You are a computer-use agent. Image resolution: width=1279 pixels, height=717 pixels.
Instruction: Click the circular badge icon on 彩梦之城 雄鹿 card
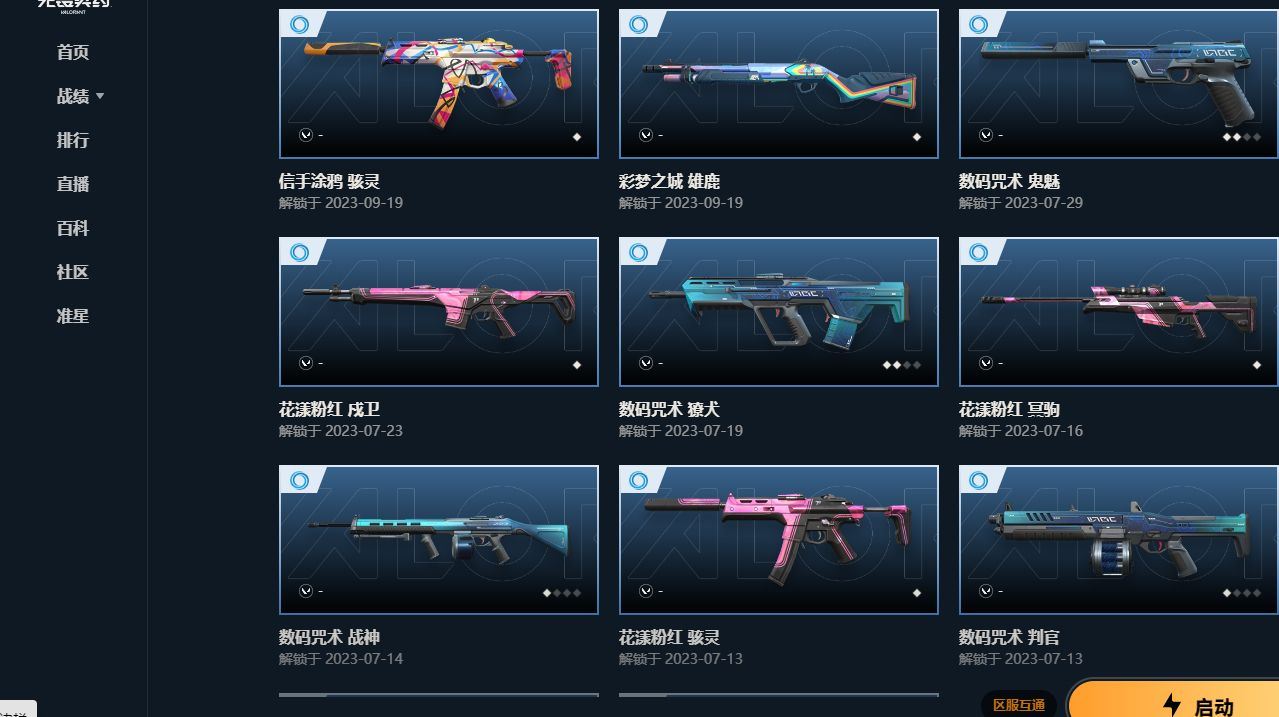point(639,24)
